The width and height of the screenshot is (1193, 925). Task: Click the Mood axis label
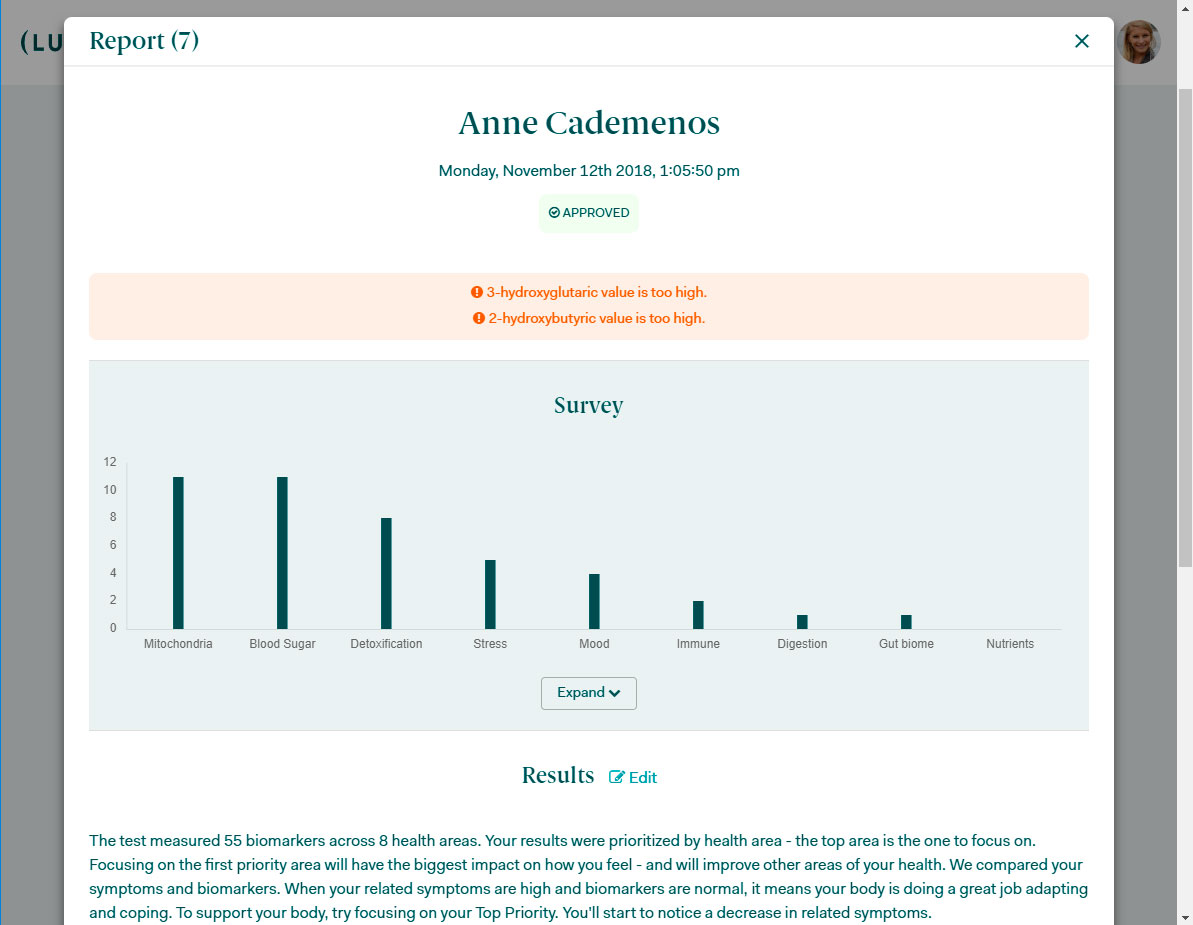[594, 644]
